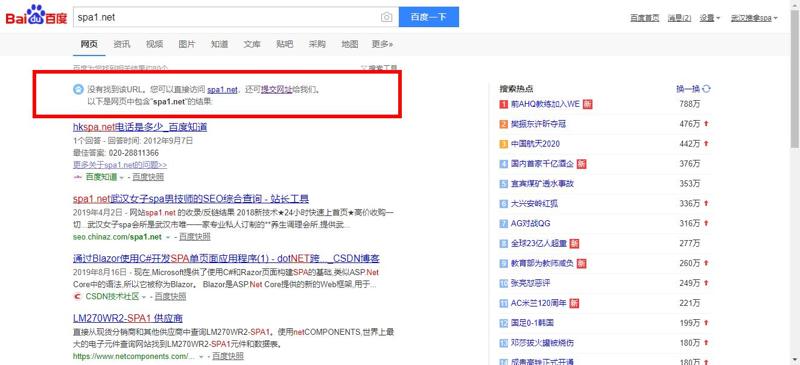The image size is (800, 365).
Task: Click 更多关于spa1.net的问题>> link
Action: (120, 165)
